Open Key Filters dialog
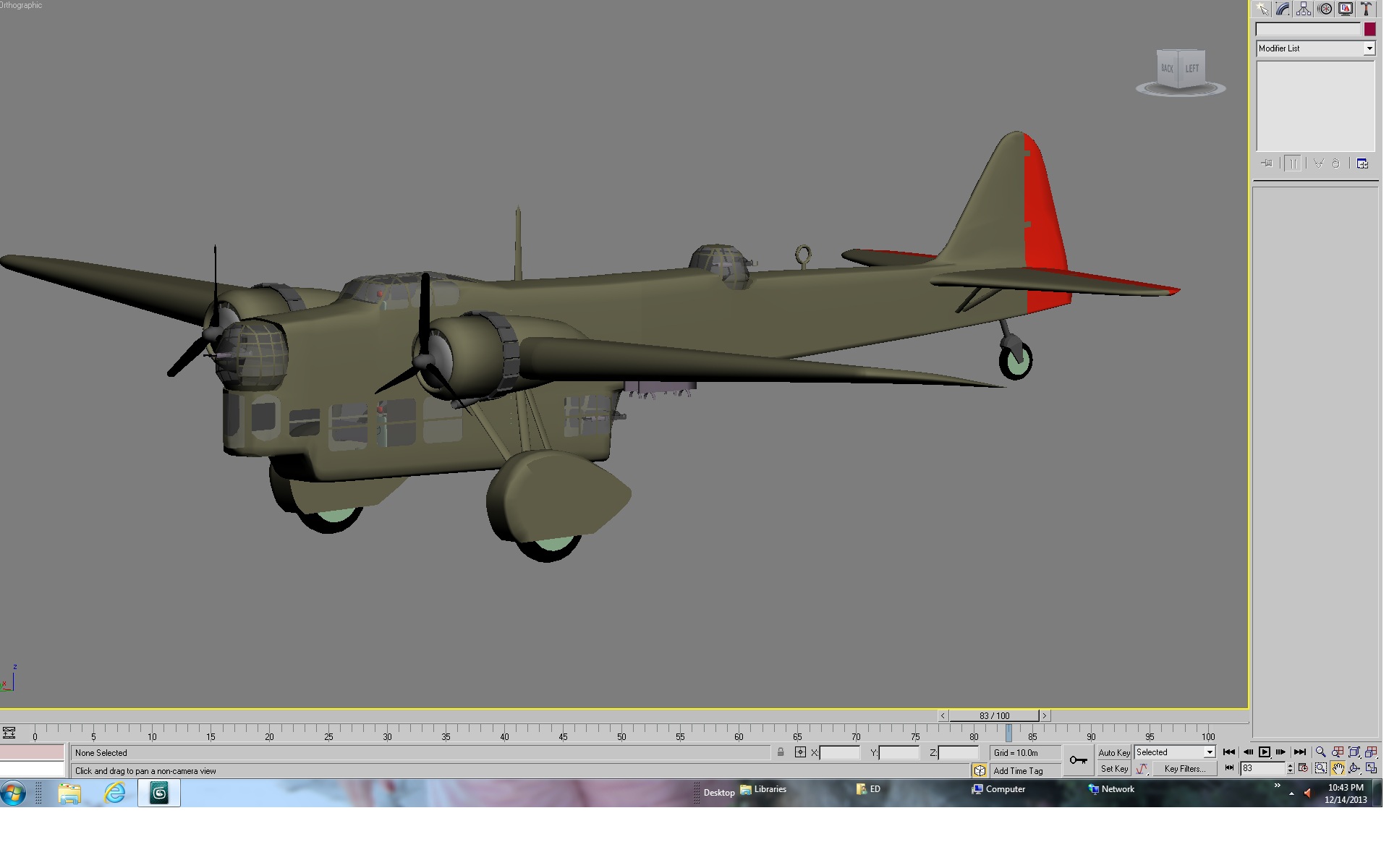Screen dimensions: 1389x868 pyautogui.click(x=1184, y=769)
